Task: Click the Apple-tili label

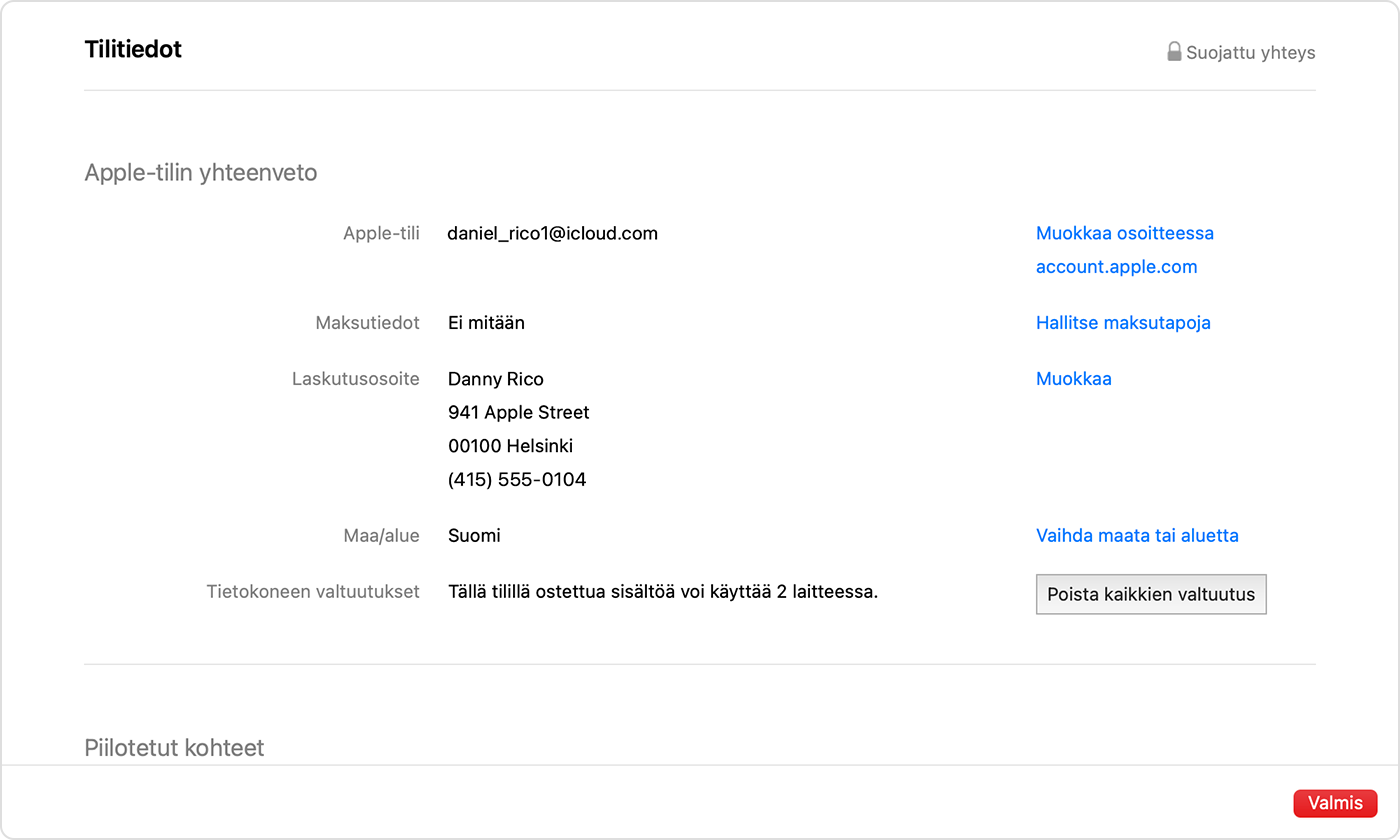Action: (x=381, y=233)
